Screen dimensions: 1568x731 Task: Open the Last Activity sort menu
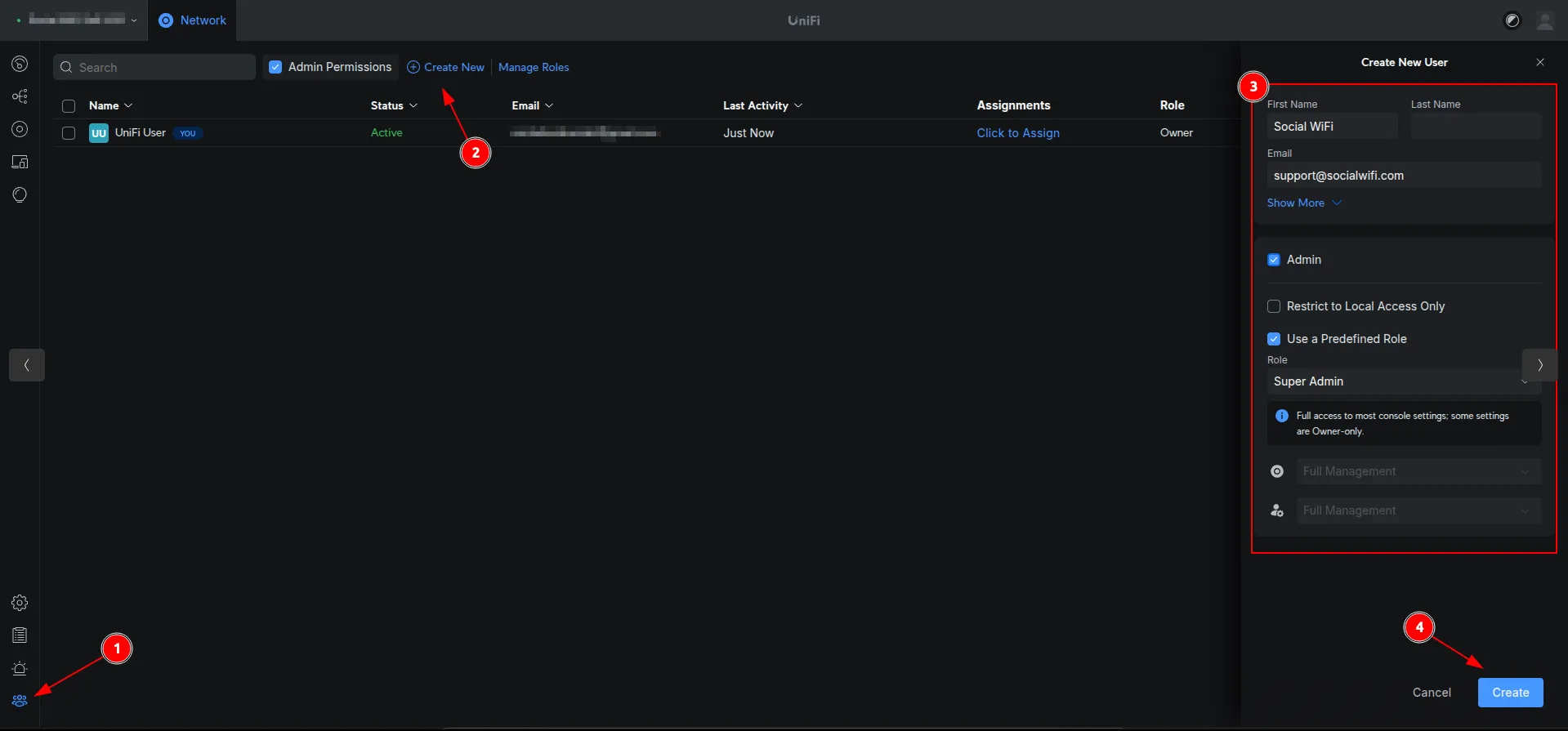coord(798,105)
